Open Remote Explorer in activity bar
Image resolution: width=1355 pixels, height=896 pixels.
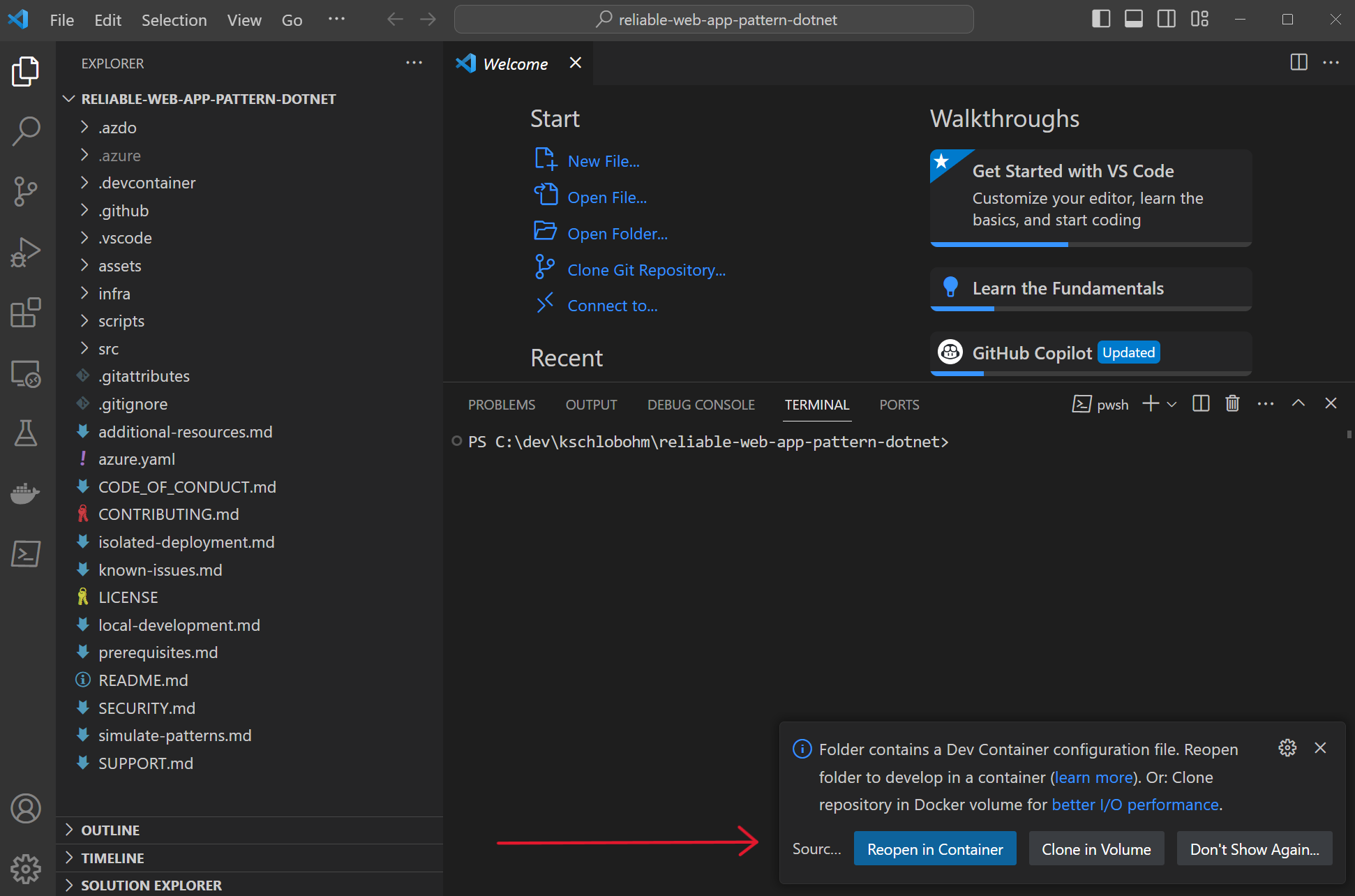(26, 373)
